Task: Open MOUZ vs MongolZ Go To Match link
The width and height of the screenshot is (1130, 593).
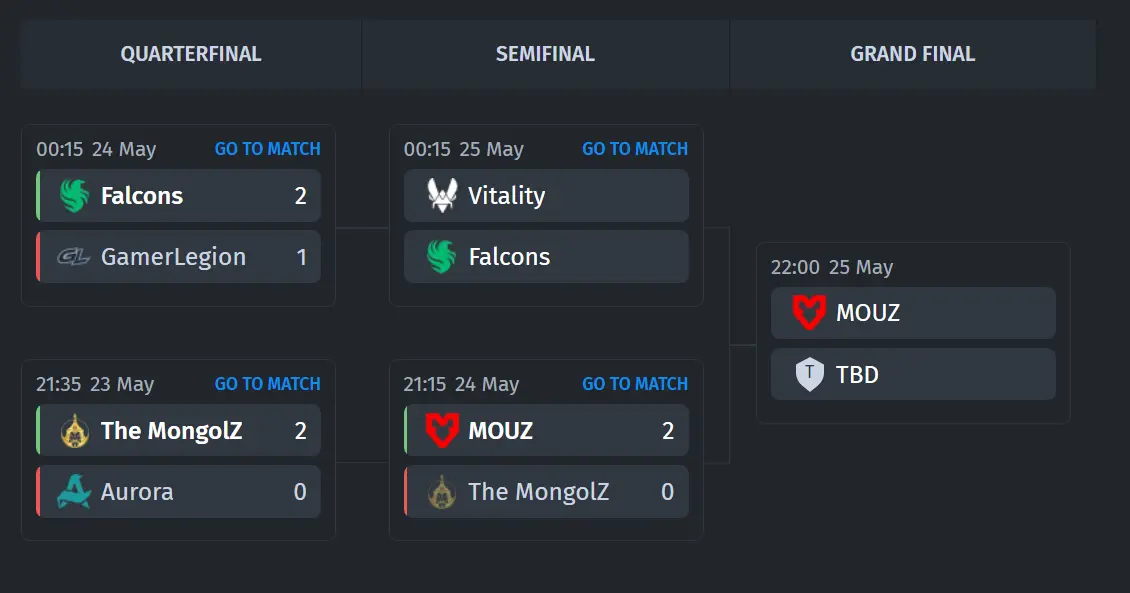Action: [x=635, y=384]
